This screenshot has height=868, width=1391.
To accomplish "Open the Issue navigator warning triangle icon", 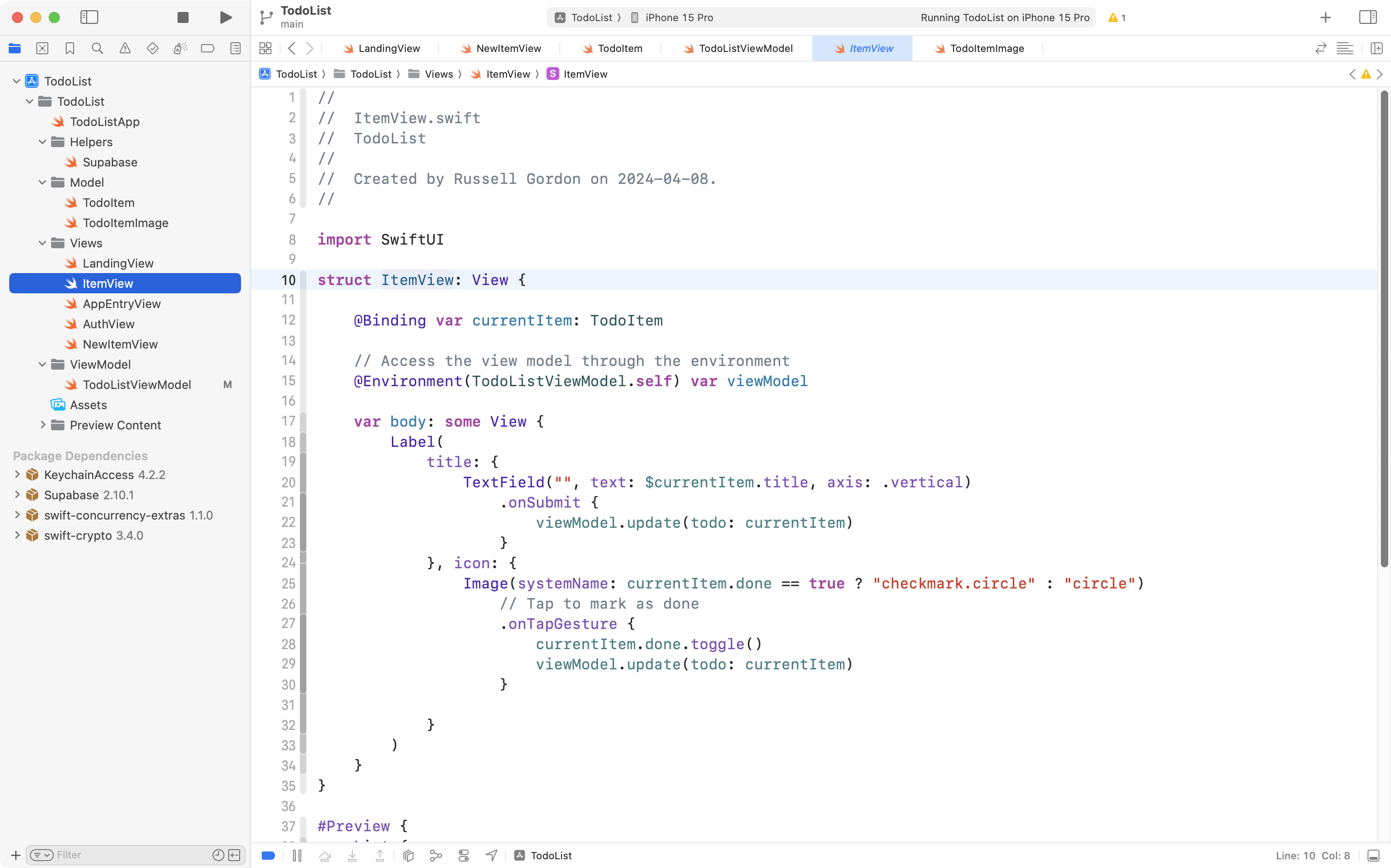I will pyautogui.click(x=125, y=48).
